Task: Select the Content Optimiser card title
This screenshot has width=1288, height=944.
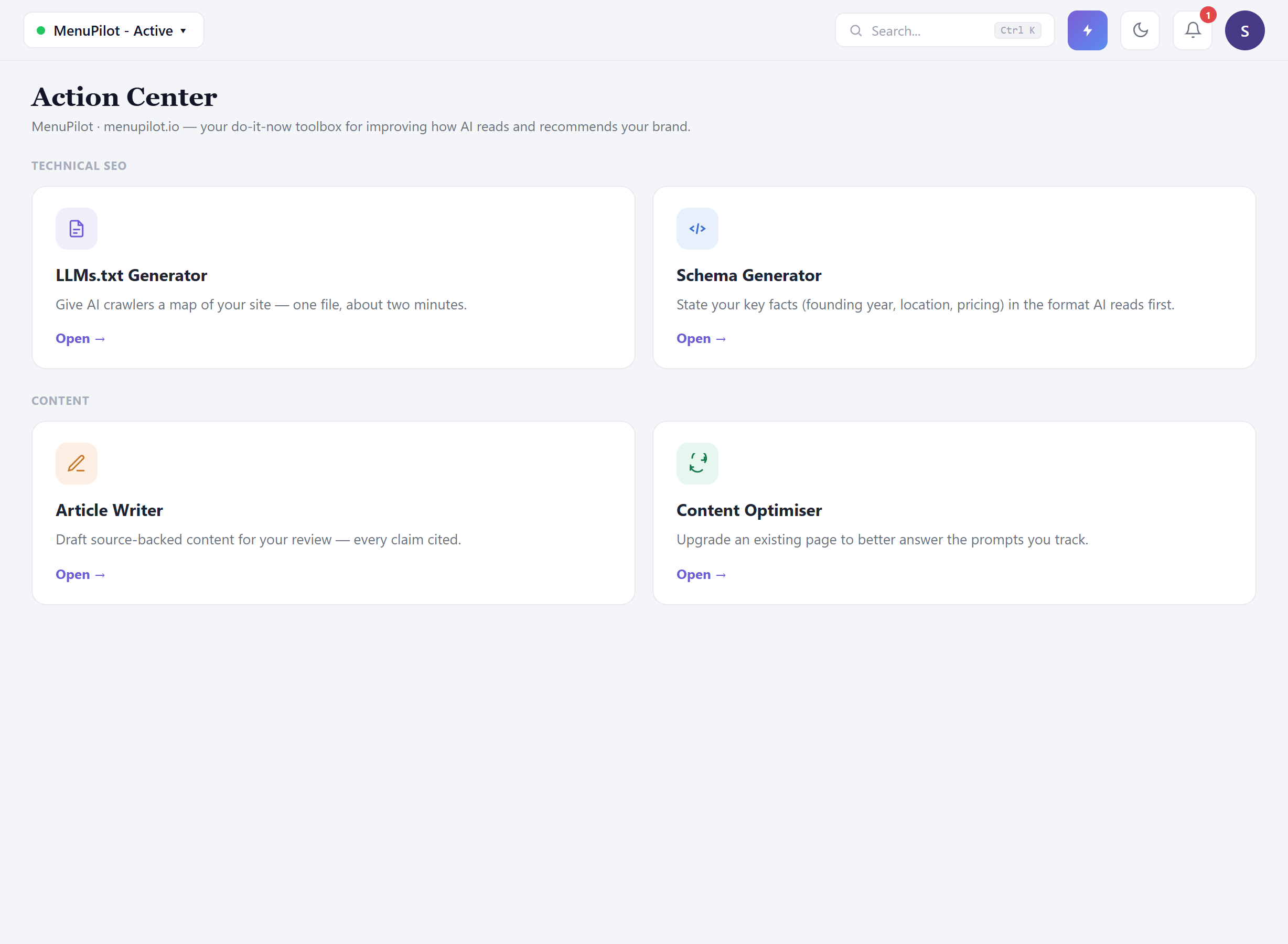Action: point(749,510)
